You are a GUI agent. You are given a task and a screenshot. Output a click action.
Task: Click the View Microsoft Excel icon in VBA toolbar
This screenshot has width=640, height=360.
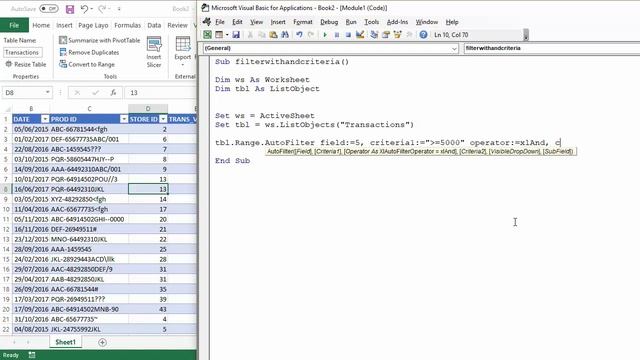click(207, 35)
